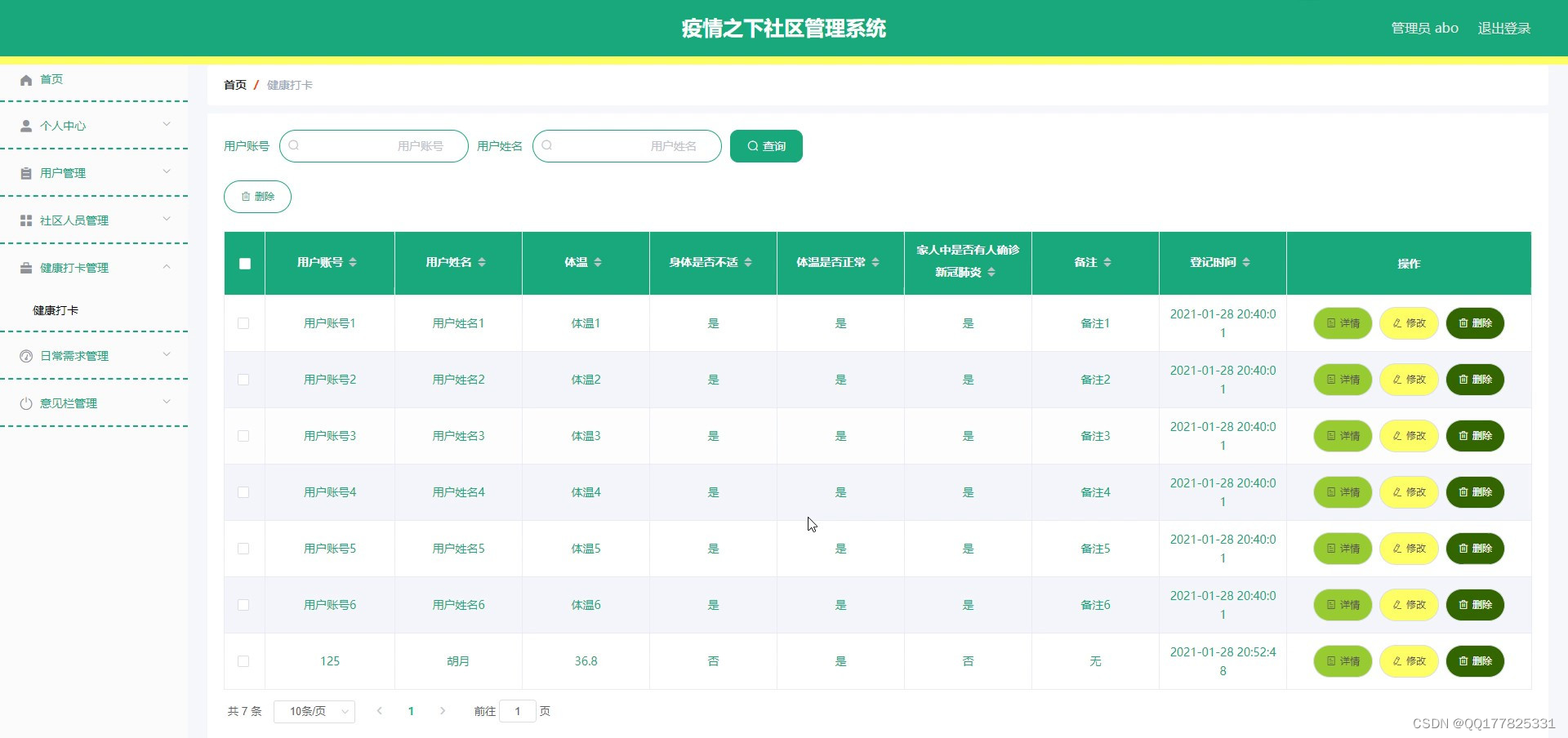Screen dimensions: 1568x738
Task: Check the row checkbox for 用户账号4
Action: click(x=243, y=492)
